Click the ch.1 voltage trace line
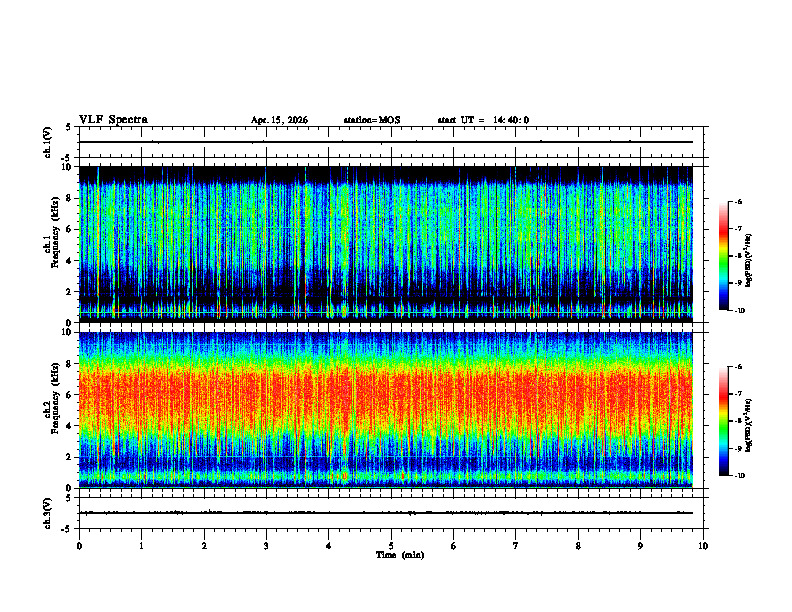792x612 pixels. click(x=386, y=142)
